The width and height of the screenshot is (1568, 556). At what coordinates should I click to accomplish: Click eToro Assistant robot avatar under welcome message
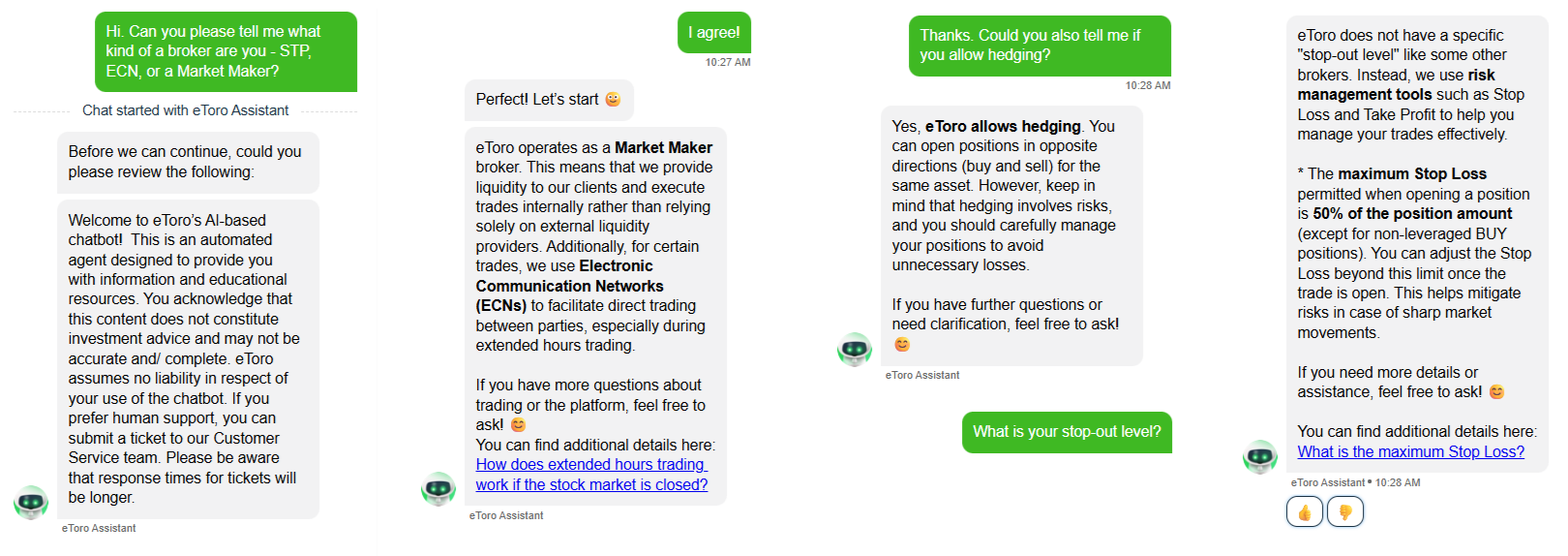point(31,503)
